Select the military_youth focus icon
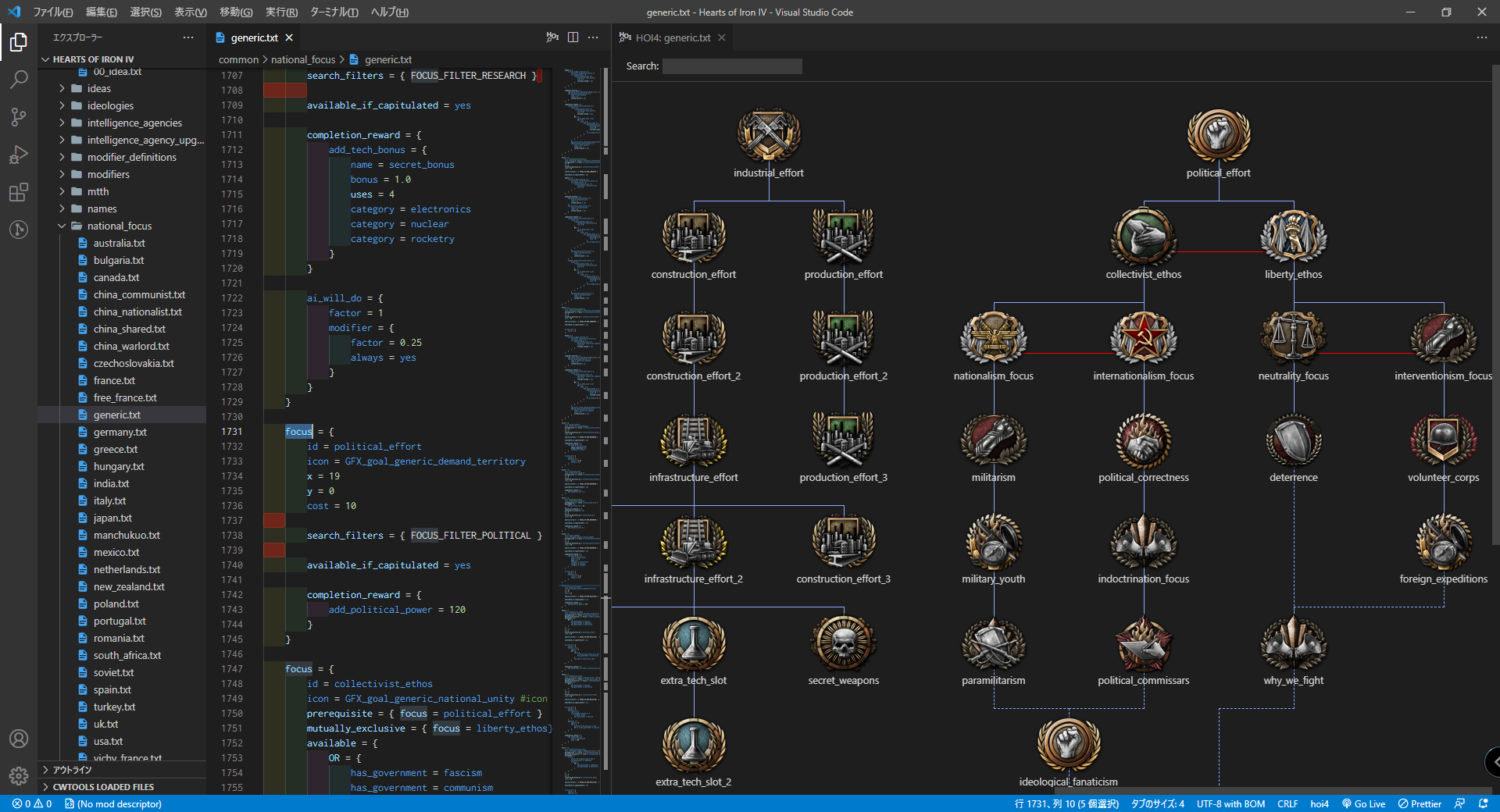The image size is (1500, 812). point(994,541)
